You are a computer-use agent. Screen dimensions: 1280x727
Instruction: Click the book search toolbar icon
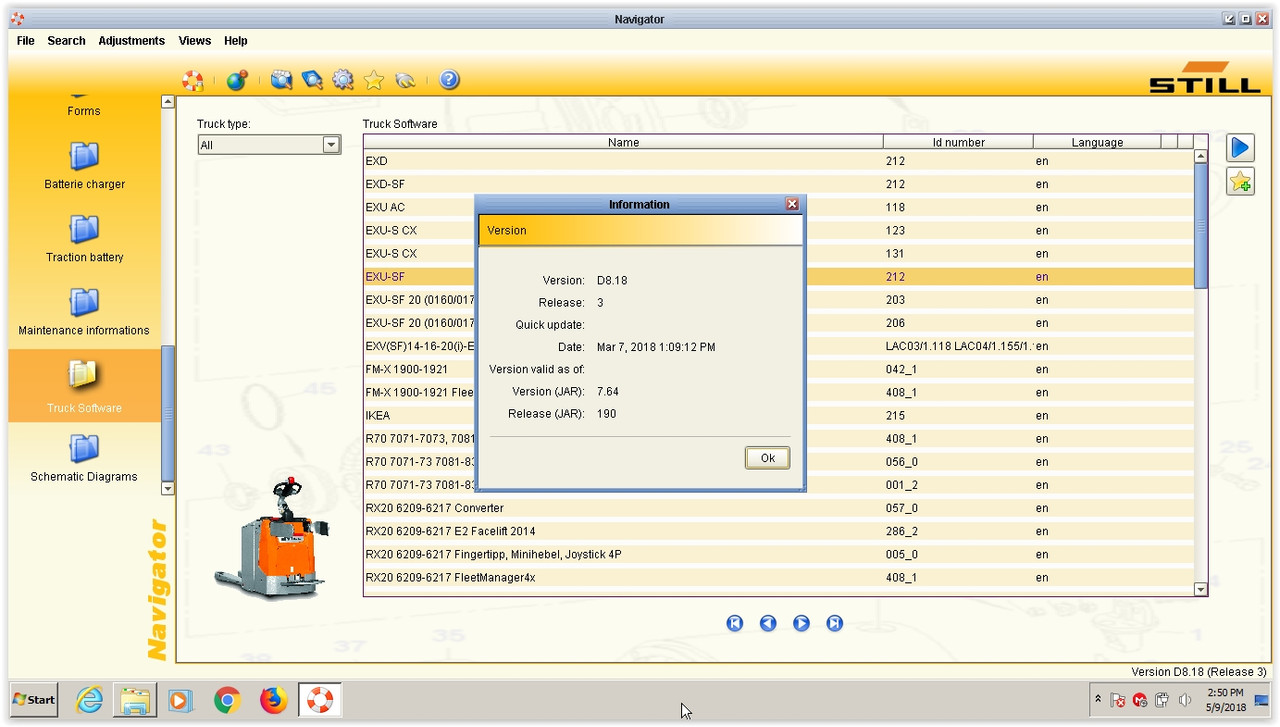pyautogui.click(x=312, y=80)
